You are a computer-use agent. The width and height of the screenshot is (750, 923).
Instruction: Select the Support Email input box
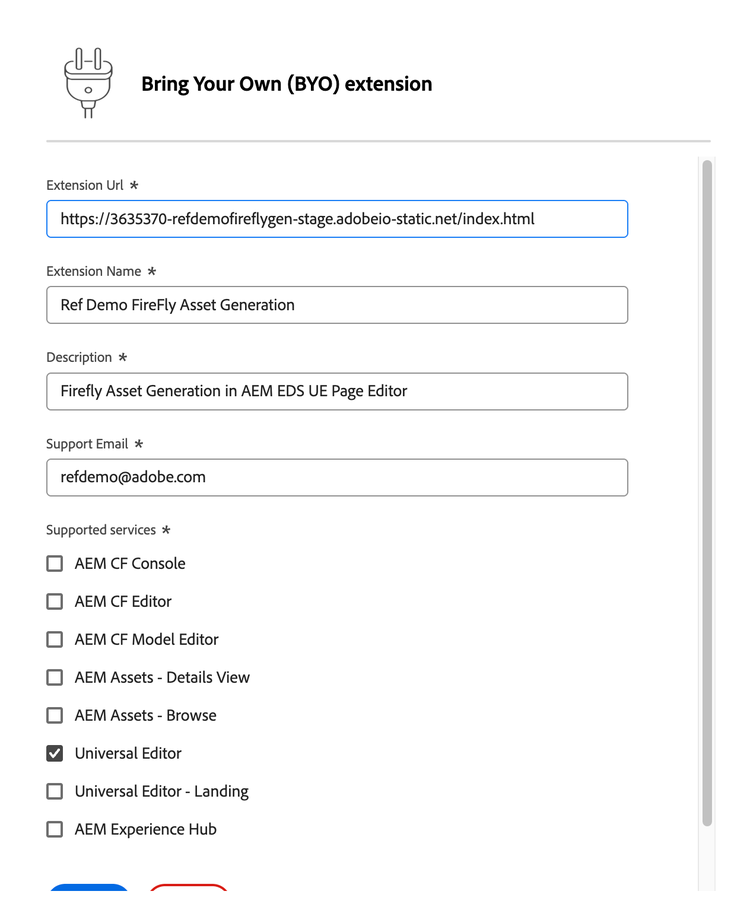pyautogui.click(x=337, y=477)
